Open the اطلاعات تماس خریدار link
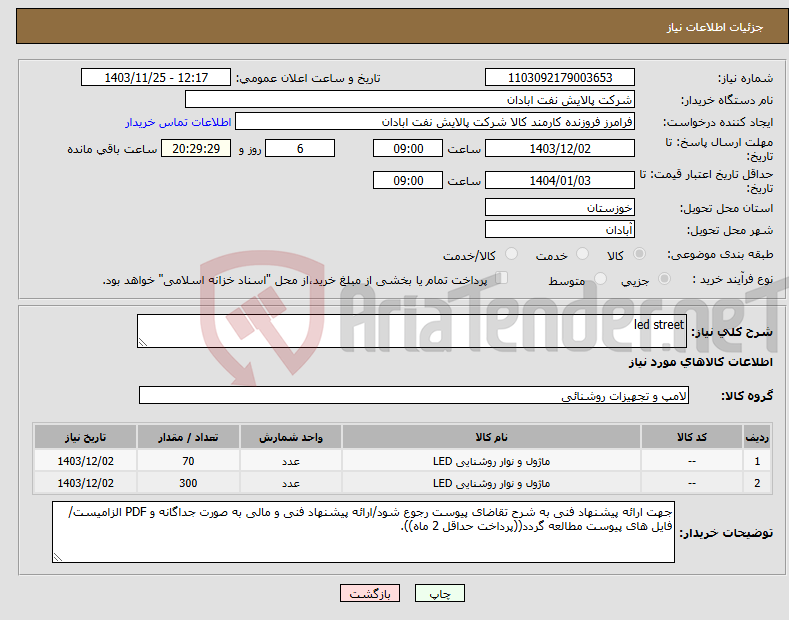The width and height of the screenshot is (789, 620). coord(178,122)
